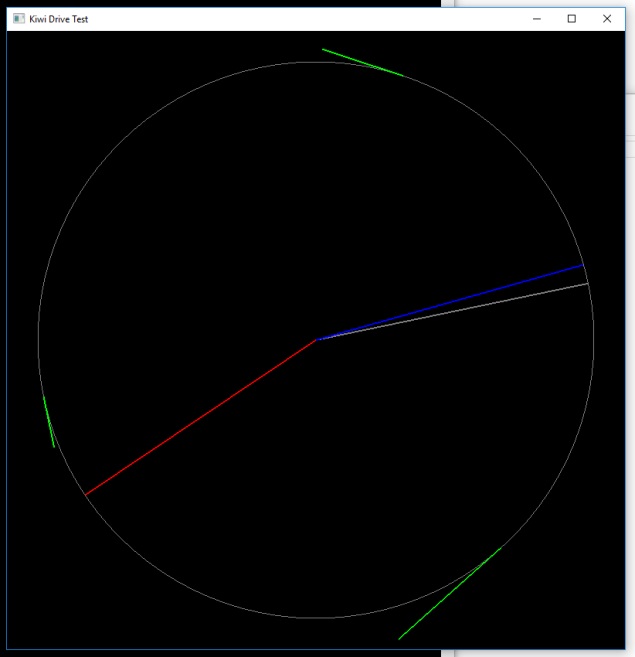Click the Kiwi Drive Test title text
Viewport: 635px width, 657px height.
click(x=59, y=19)
